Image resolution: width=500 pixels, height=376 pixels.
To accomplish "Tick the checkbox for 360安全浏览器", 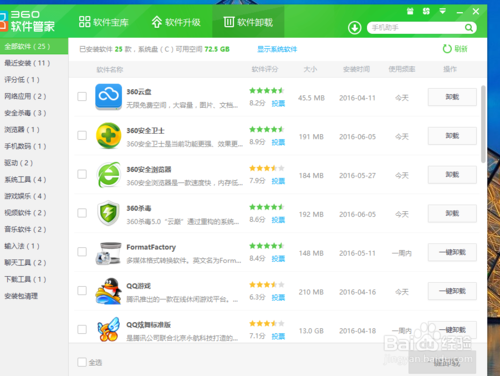I will click(x=82, y=174).
